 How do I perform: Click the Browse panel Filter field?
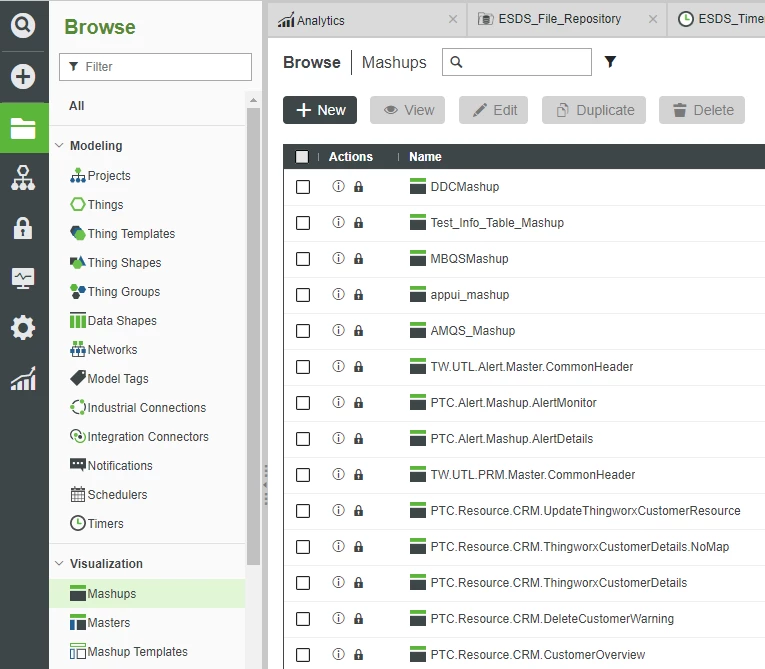155,67
